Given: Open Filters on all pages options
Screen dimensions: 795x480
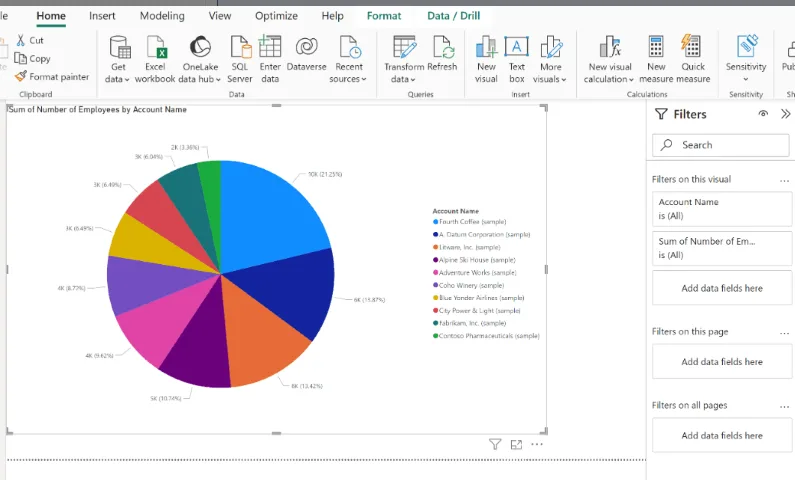Looking at the screenshot, I should [x=784, y=406].
